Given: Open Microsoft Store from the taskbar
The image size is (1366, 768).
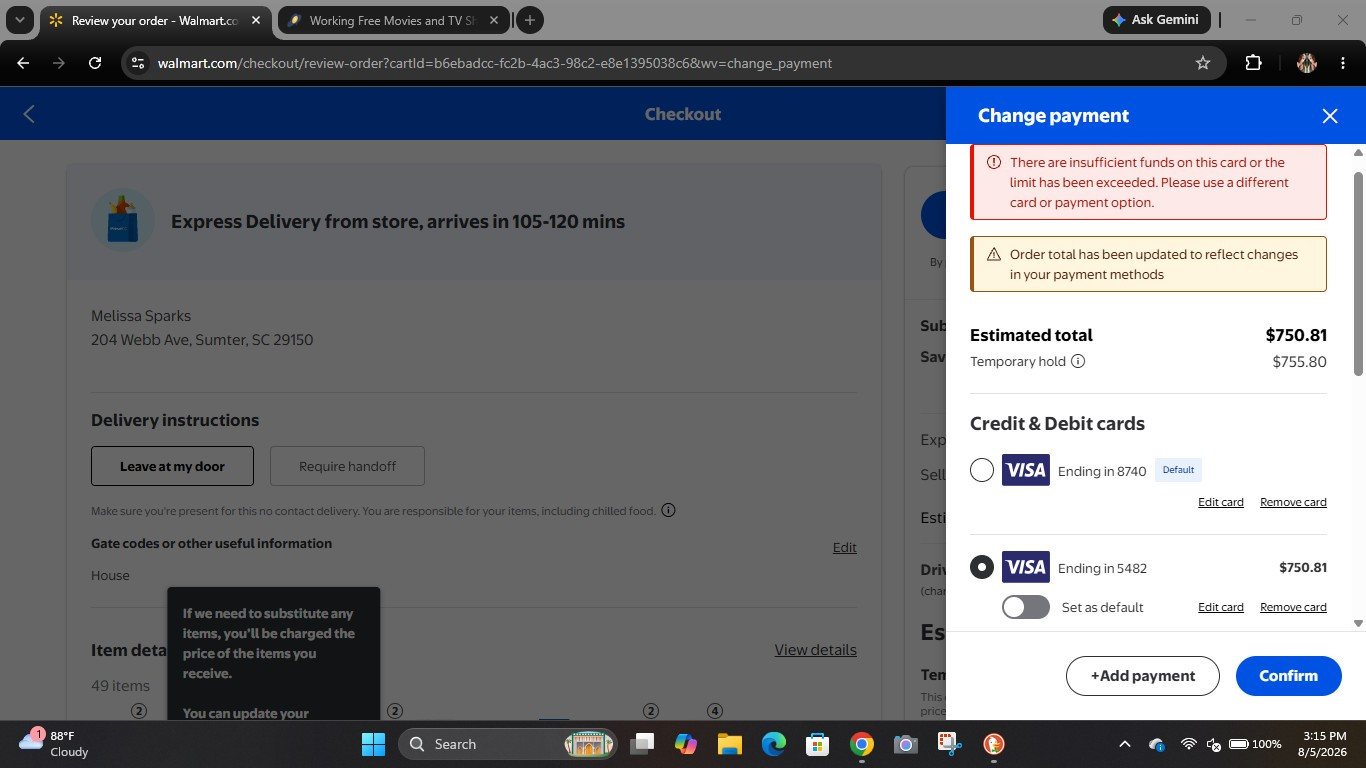Looking at the screenshot, I should coord(818,744).
